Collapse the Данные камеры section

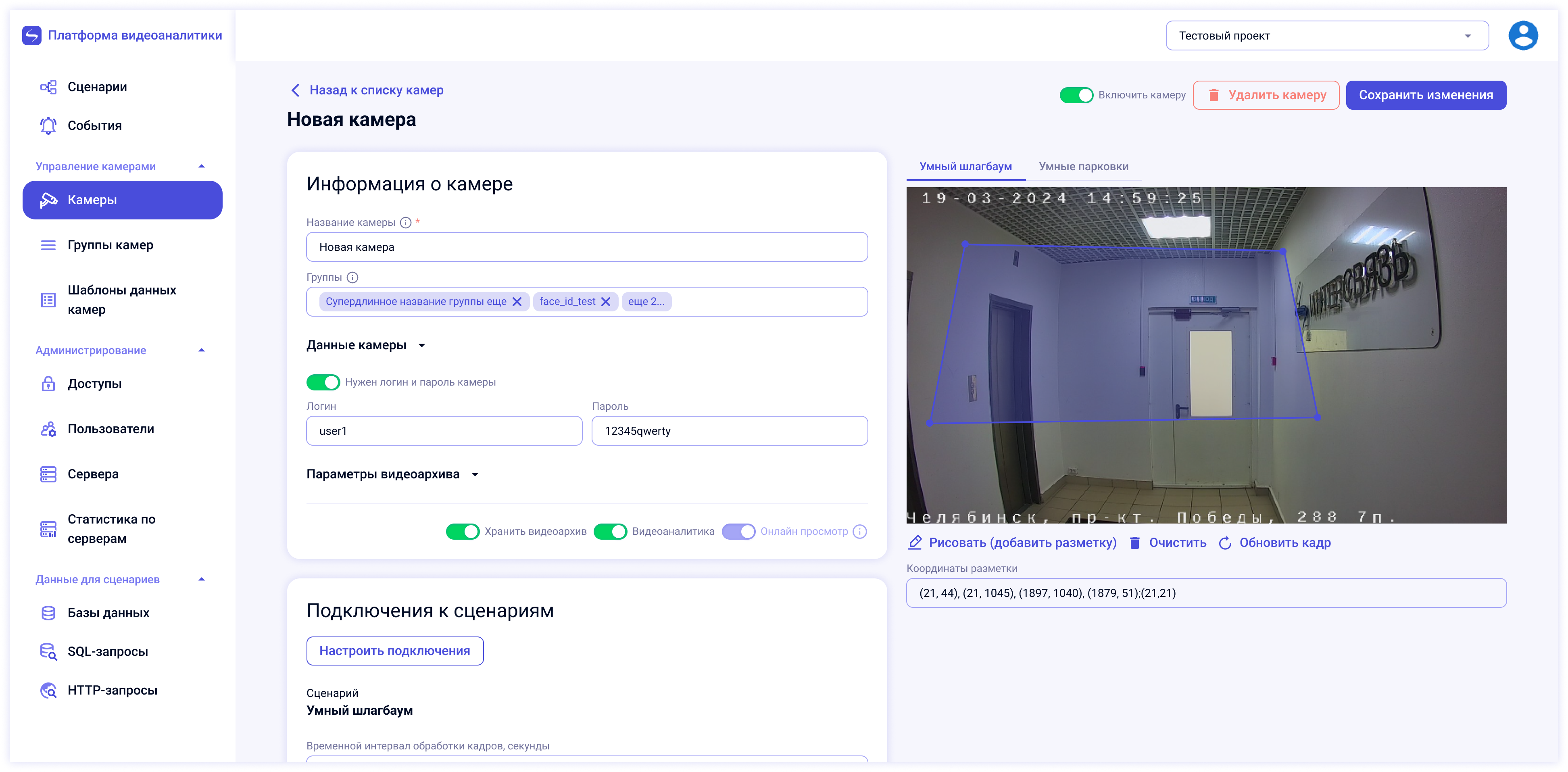coord(366,345)
